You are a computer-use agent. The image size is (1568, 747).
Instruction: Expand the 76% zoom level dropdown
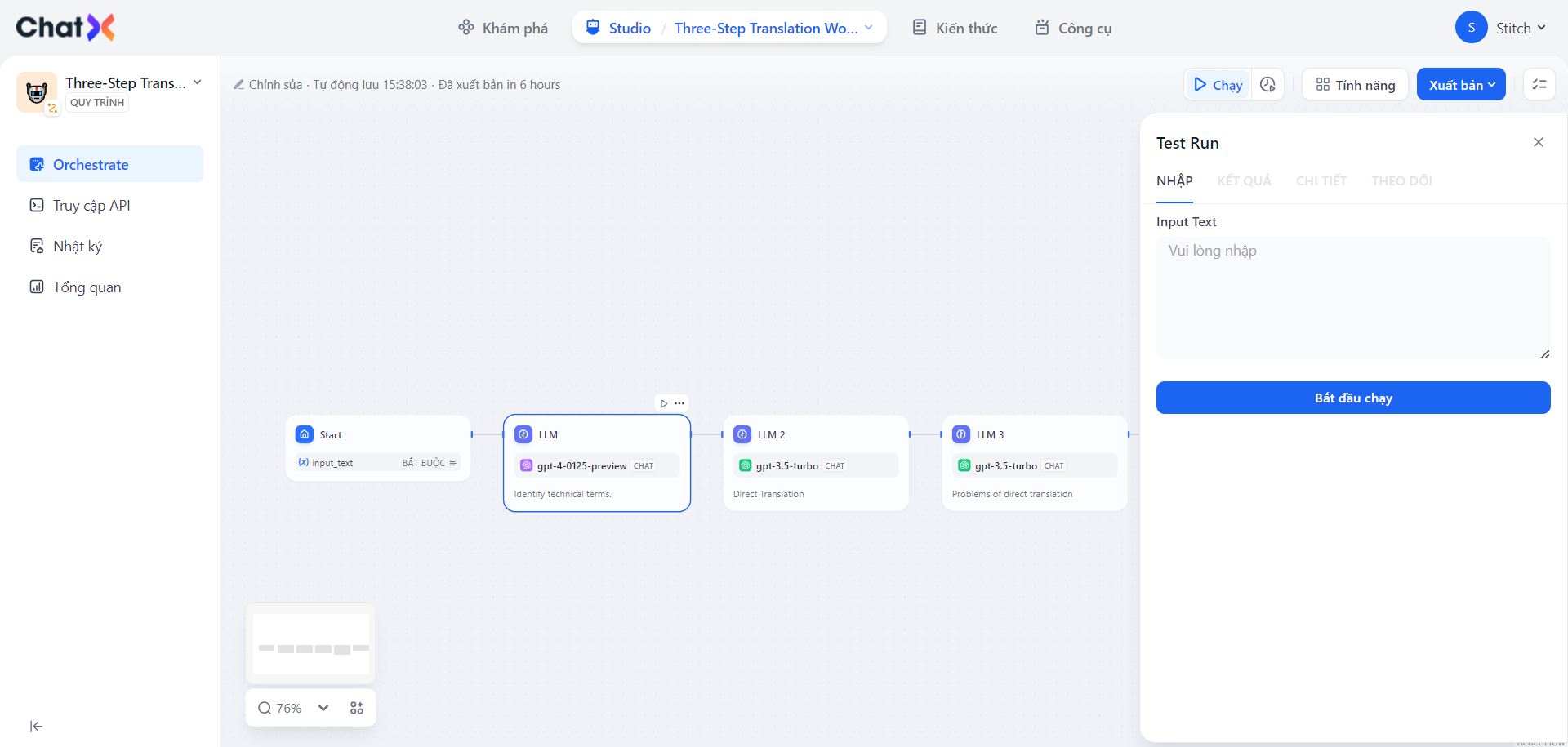pyautogui.click(x=323, y=708)
